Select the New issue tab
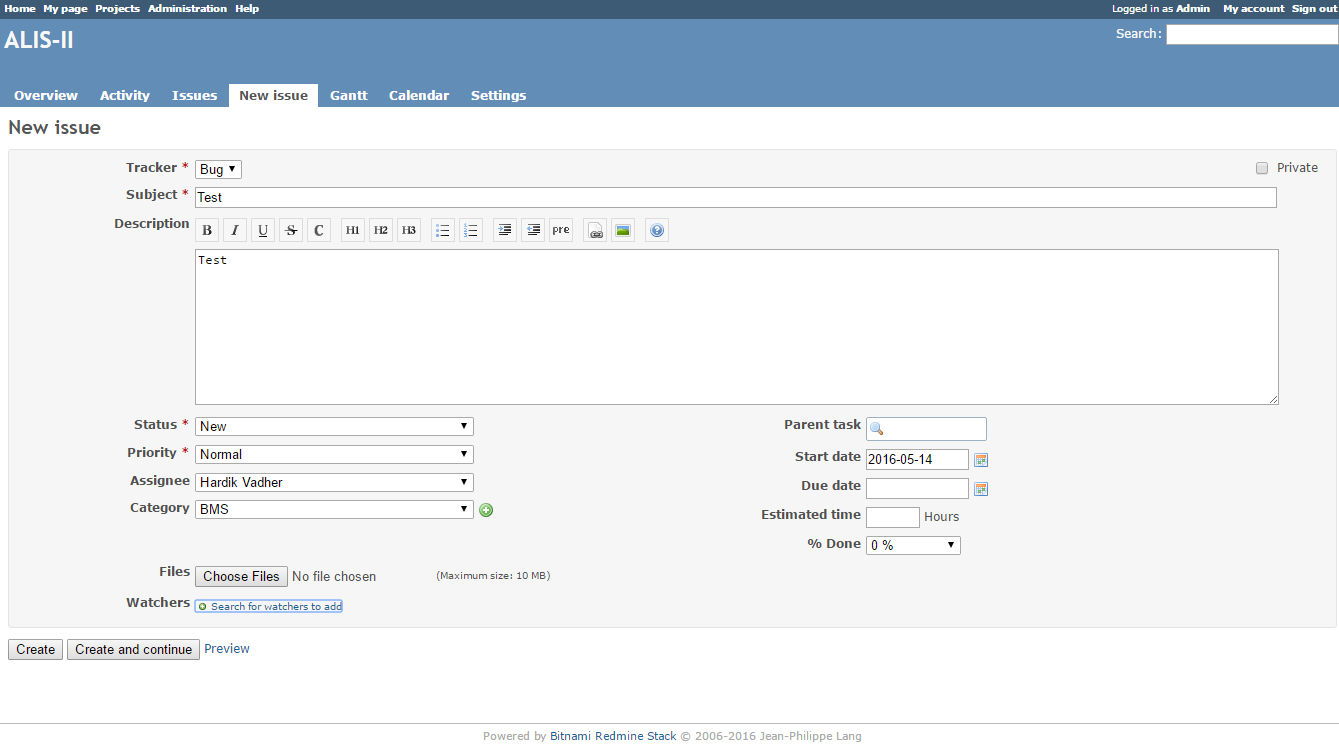 273,96
